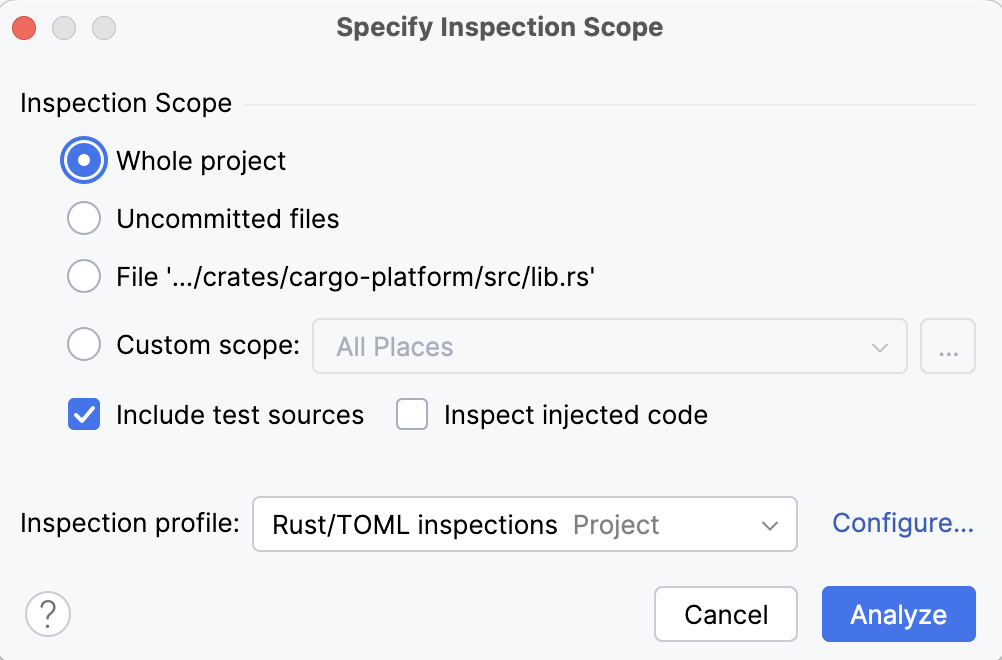Open help via the question mark icon
1002x660 pixels.
(x=48, y=613)
